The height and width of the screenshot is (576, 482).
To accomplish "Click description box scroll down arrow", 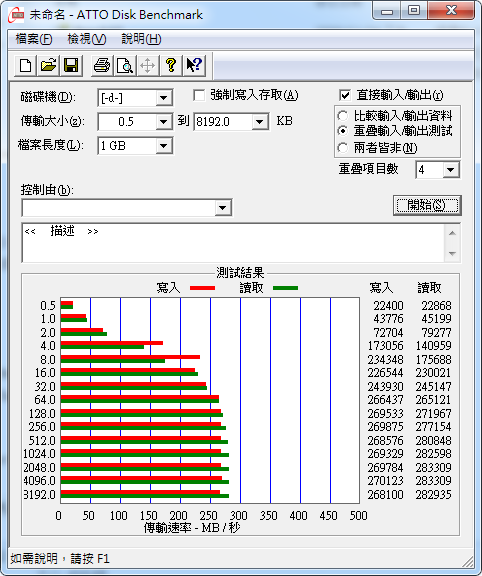I will (452, 253).
